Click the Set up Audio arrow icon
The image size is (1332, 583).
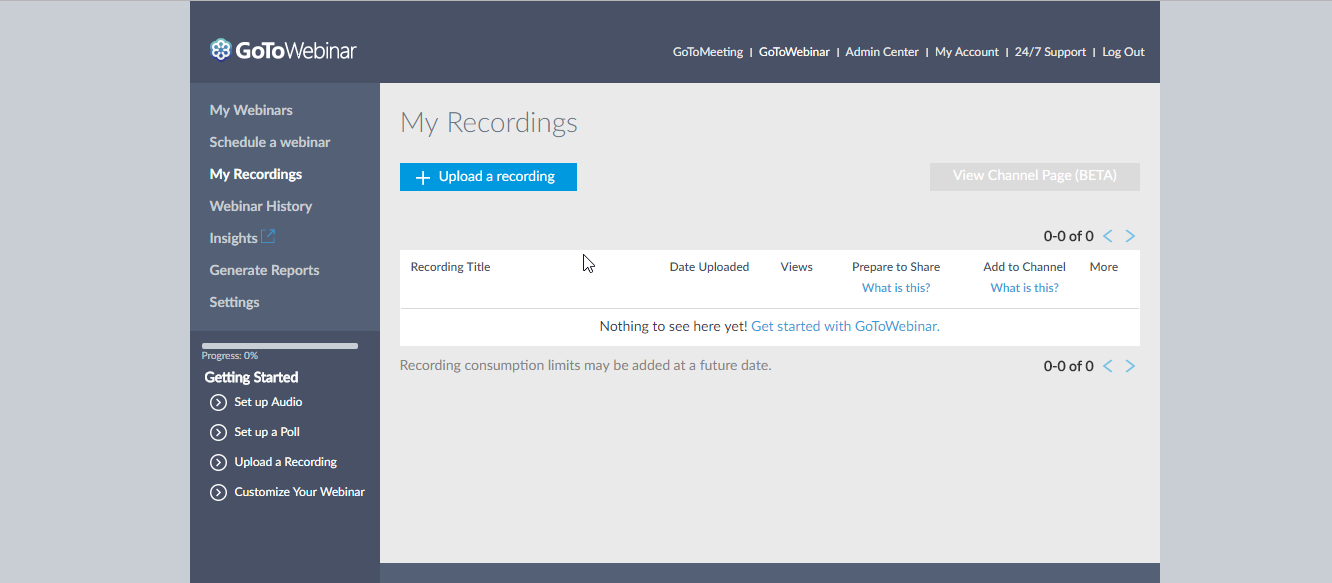pos(218,402)
